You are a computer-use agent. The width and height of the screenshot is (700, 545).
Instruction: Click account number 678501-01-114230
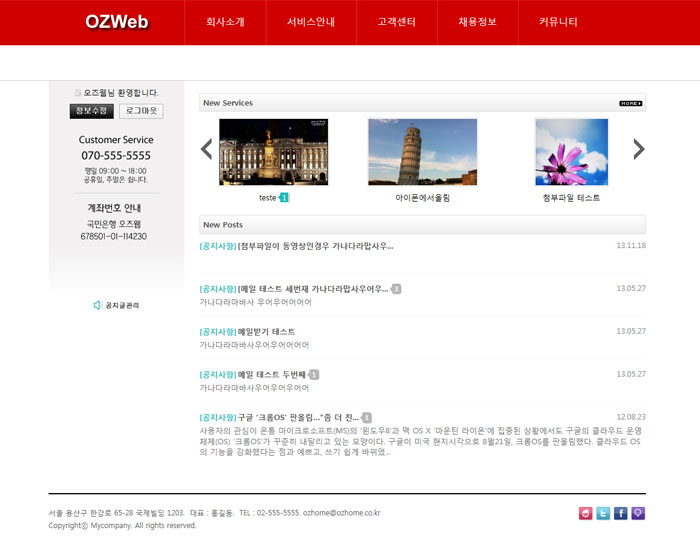click(113, 237)
